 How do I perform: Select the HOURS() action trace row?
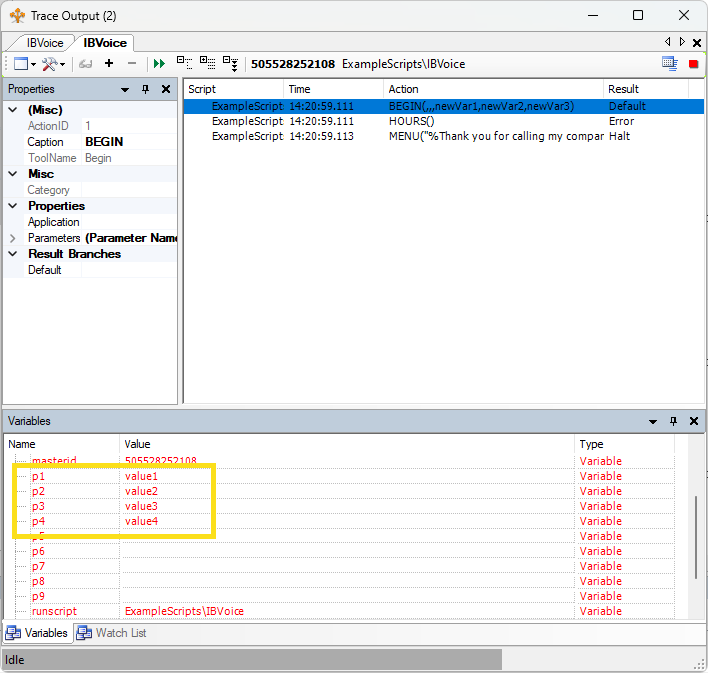click(x=411, y=121)
